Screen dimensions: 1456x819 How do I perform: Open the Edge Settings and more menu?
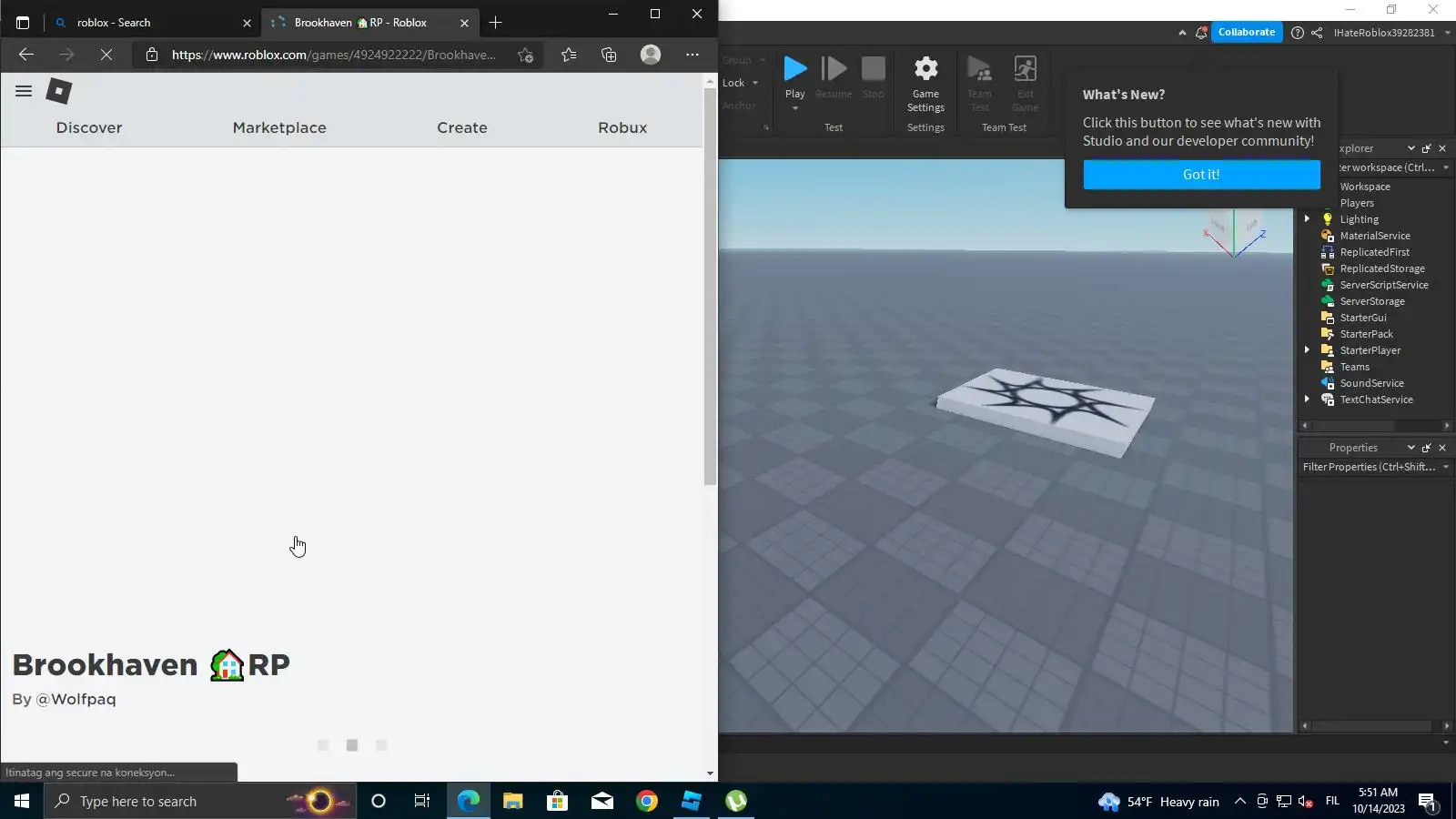(693, 55)
